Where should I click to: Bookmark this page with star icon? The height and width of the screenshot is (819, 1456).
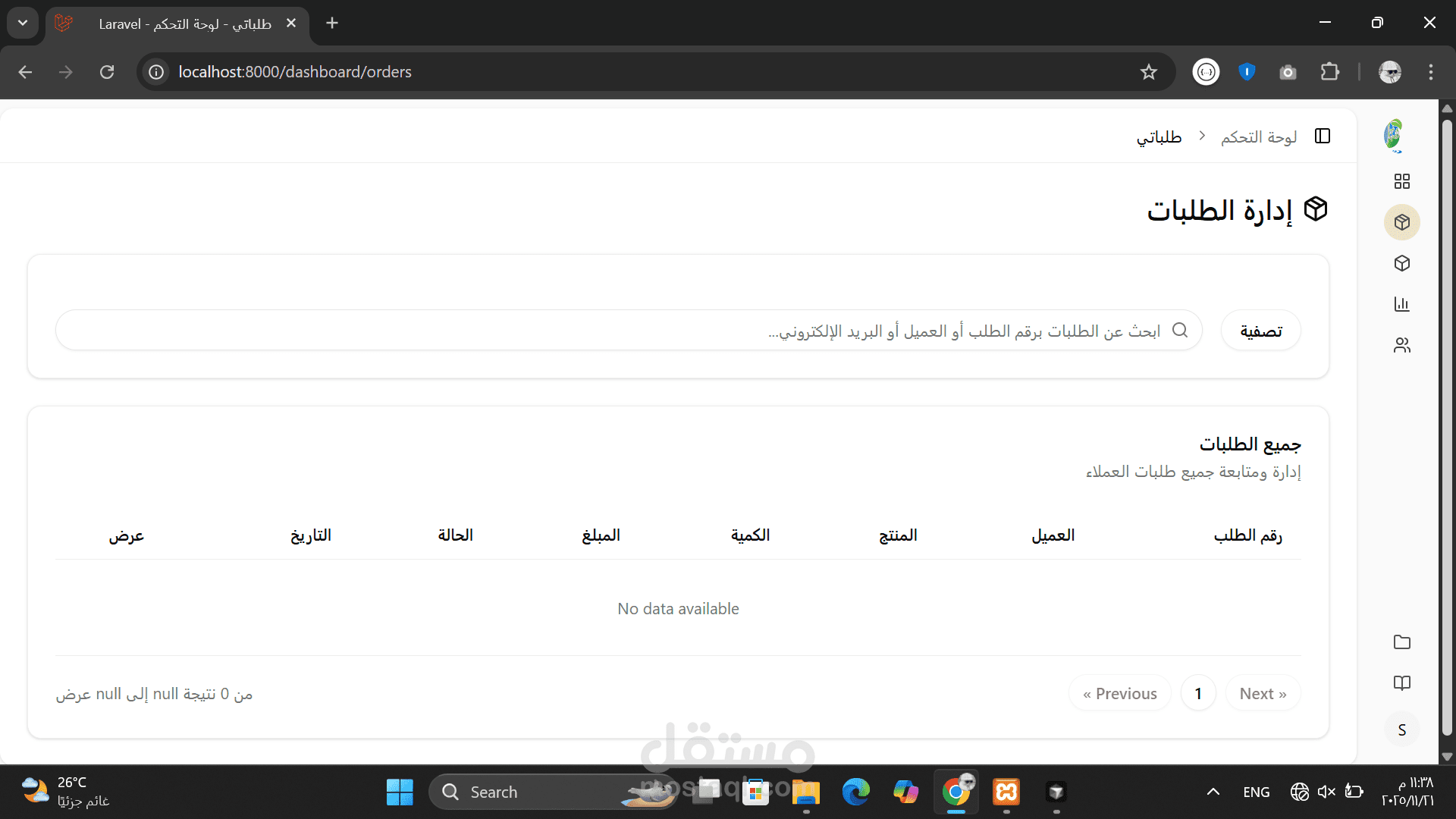pyautogui.click(x=1148, y=72)
